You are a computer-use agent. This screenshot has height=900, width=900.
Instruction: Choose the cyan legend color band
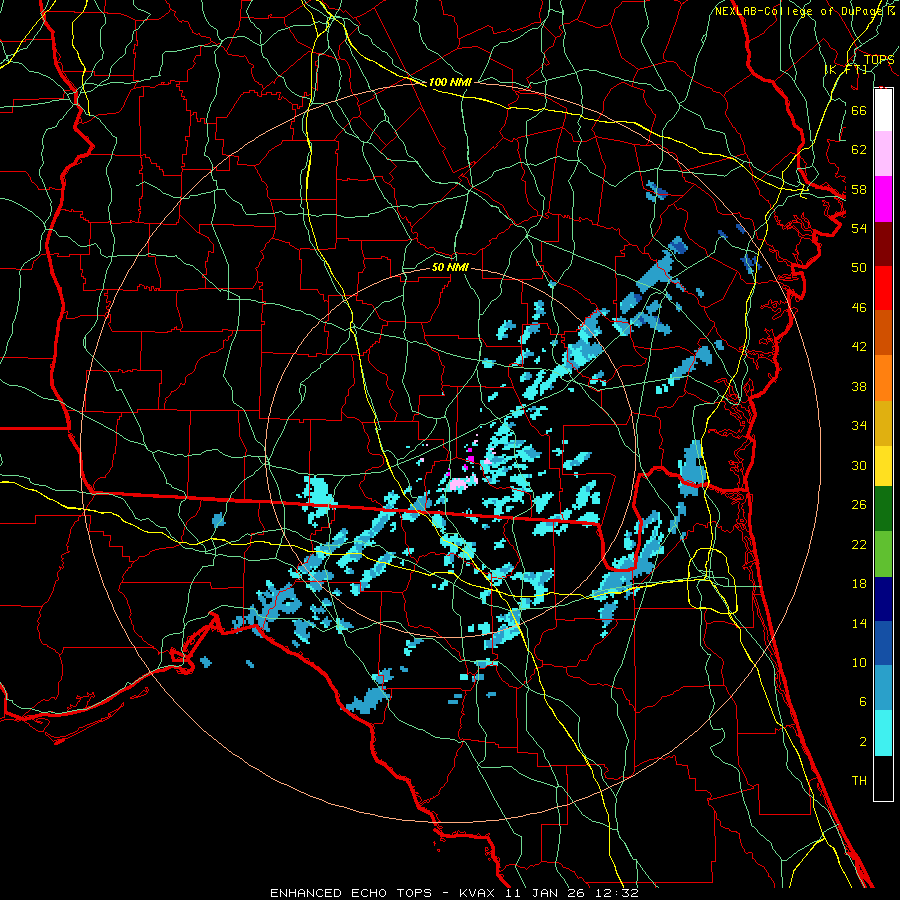(x=883, y=733)
